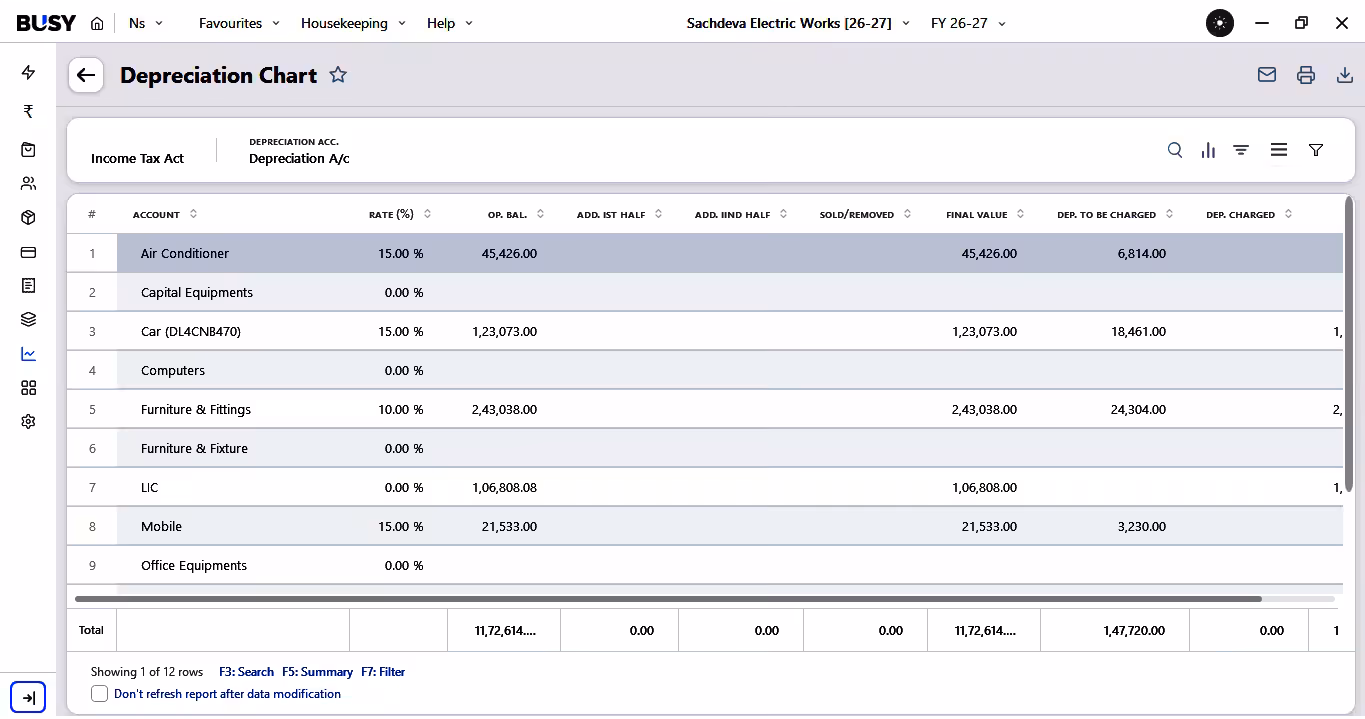1365x719 pixels.
Task: Click the BUSY home icon
Action: click(97, 23)
